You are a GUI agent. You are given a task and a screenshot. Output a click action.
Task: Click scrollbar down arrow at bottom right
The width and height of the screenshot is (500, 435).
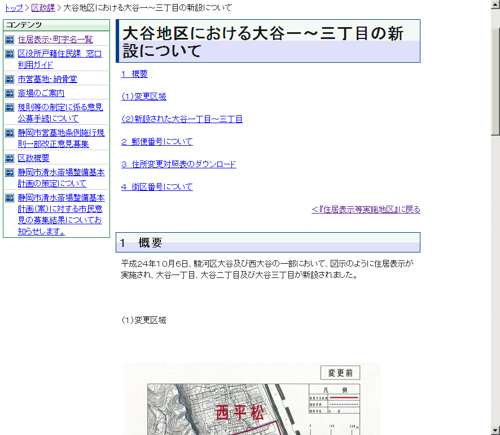[x=495, y=430]
